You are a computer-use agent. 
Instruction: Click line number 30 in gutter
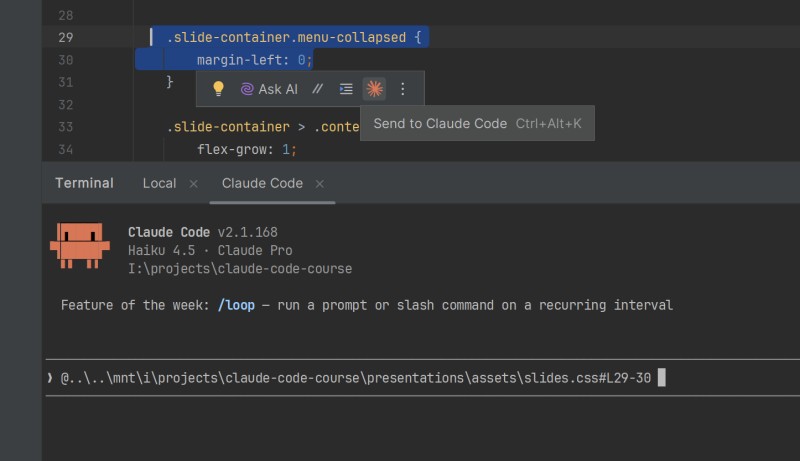click(x=65, y=60)
